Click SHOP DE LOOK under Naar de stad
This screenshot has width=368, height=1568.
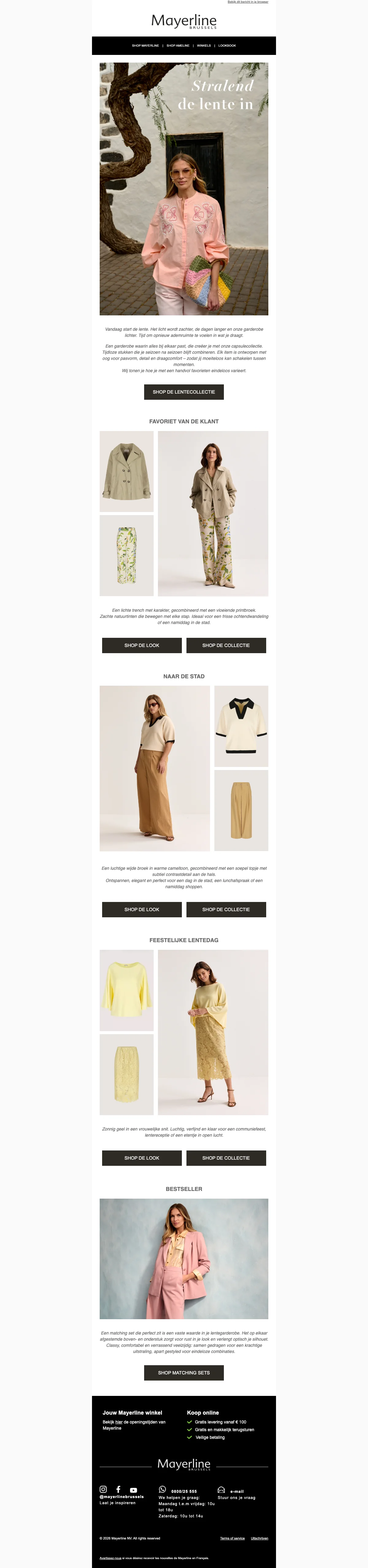pyautogui.click(x=142, y=909)
